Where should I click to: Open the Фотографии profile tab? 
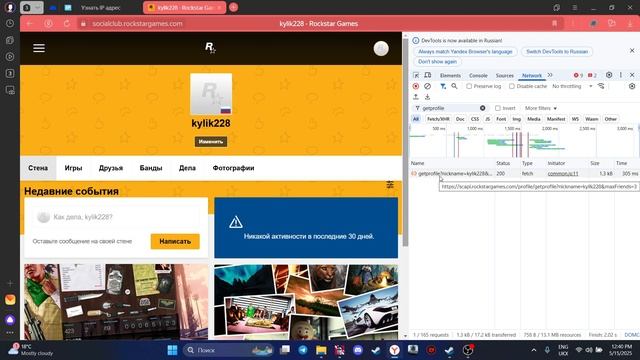(x=233, y=168)
